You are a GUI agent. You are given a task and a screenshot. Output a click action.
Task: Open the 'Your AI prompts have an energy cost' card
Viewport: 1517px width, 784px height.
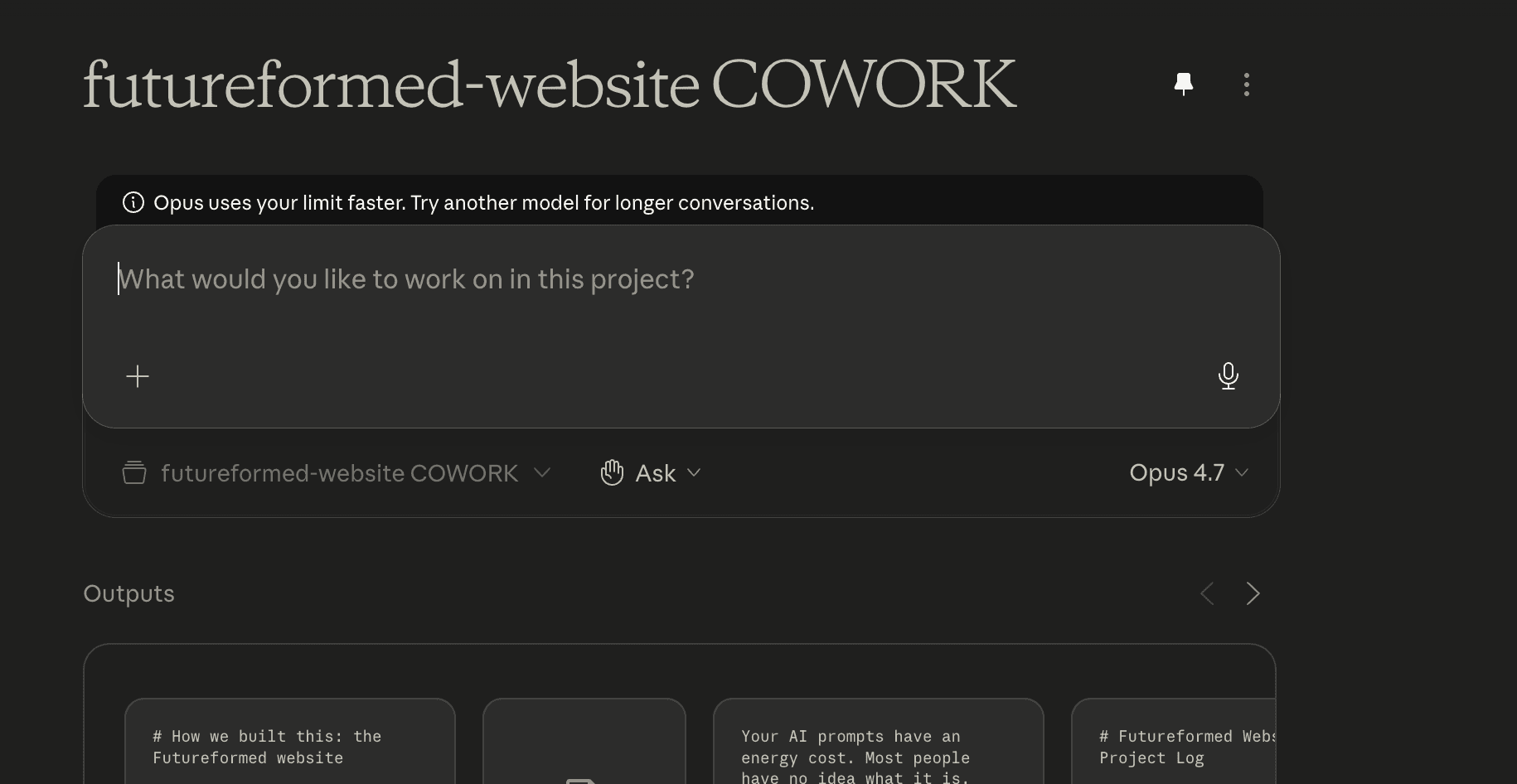click(879, 741)
